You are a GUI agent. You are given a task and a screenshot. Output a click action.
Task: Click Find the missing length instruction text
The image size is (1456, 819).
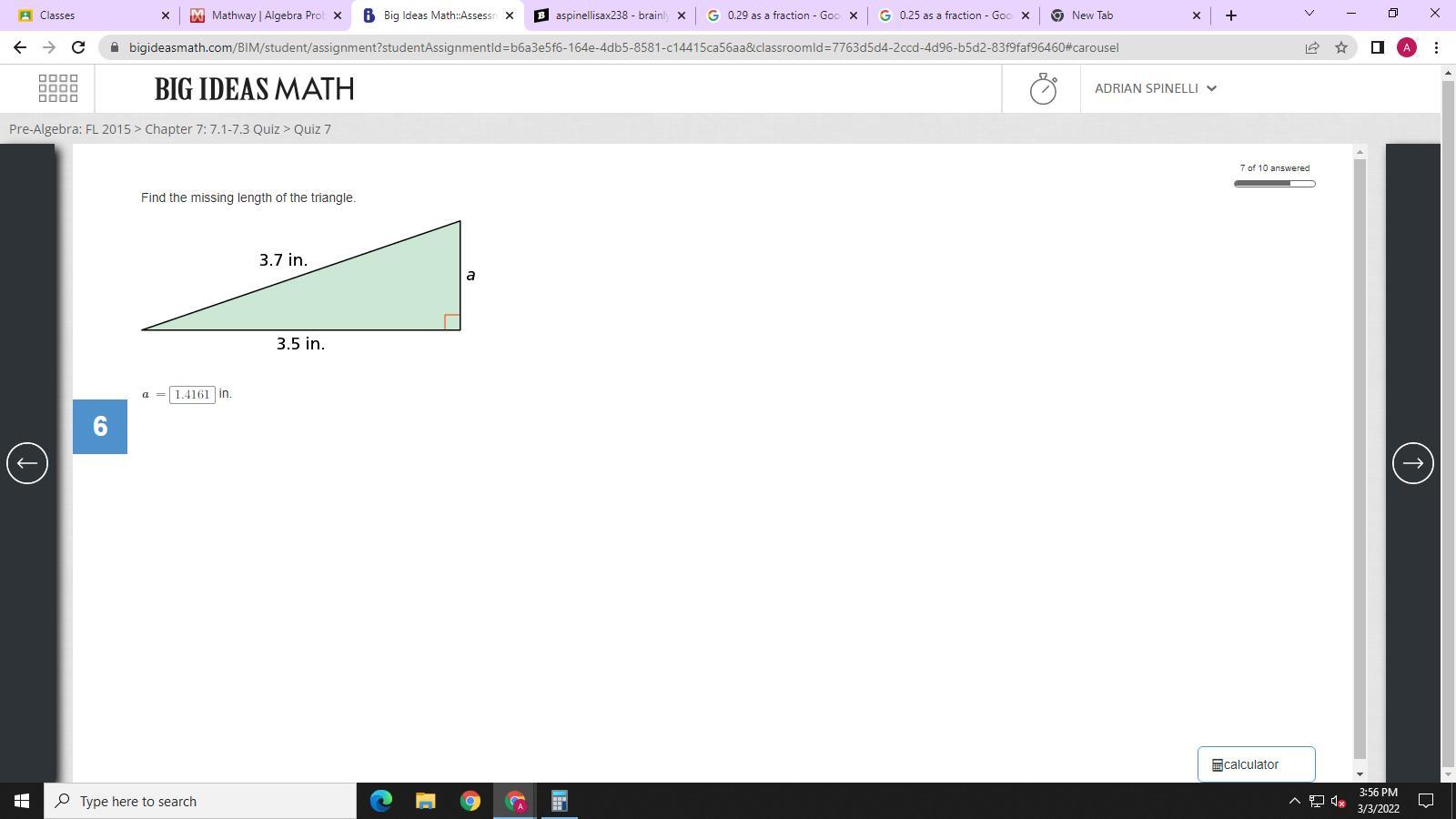(248, 197)
